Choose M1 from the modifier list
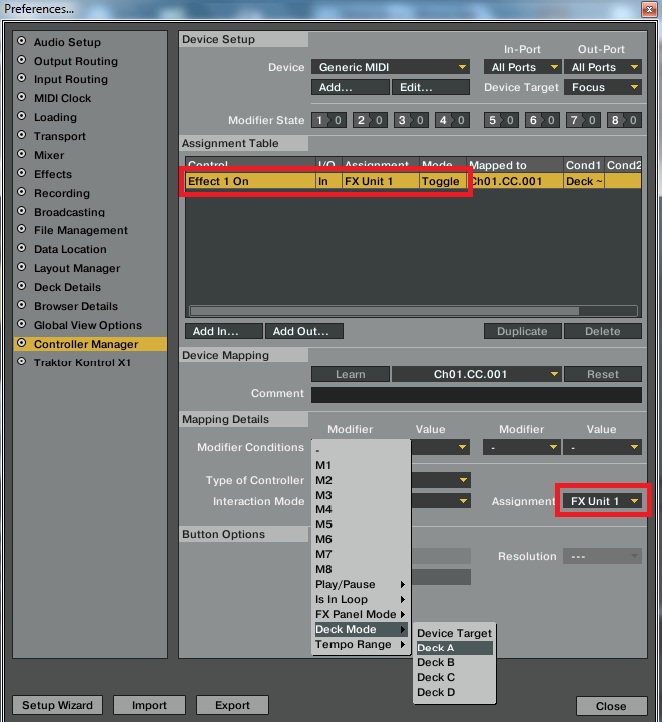The width and height of the screenshot is (662, 722). coord(361,466)
